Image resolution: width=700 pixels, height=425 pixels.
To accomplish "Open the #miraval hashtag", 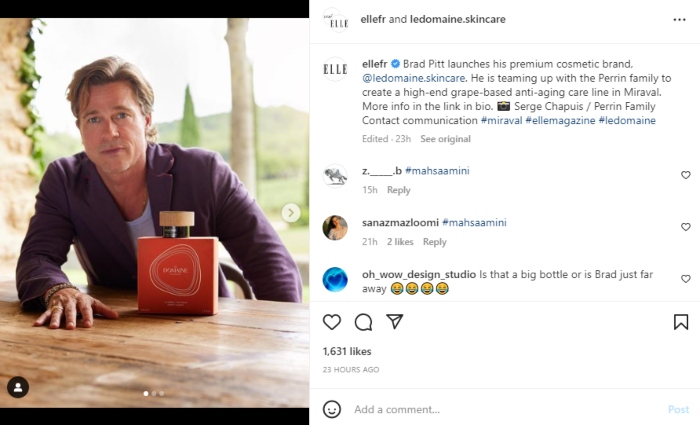I will pyautogui.click(x=506, y=120).
